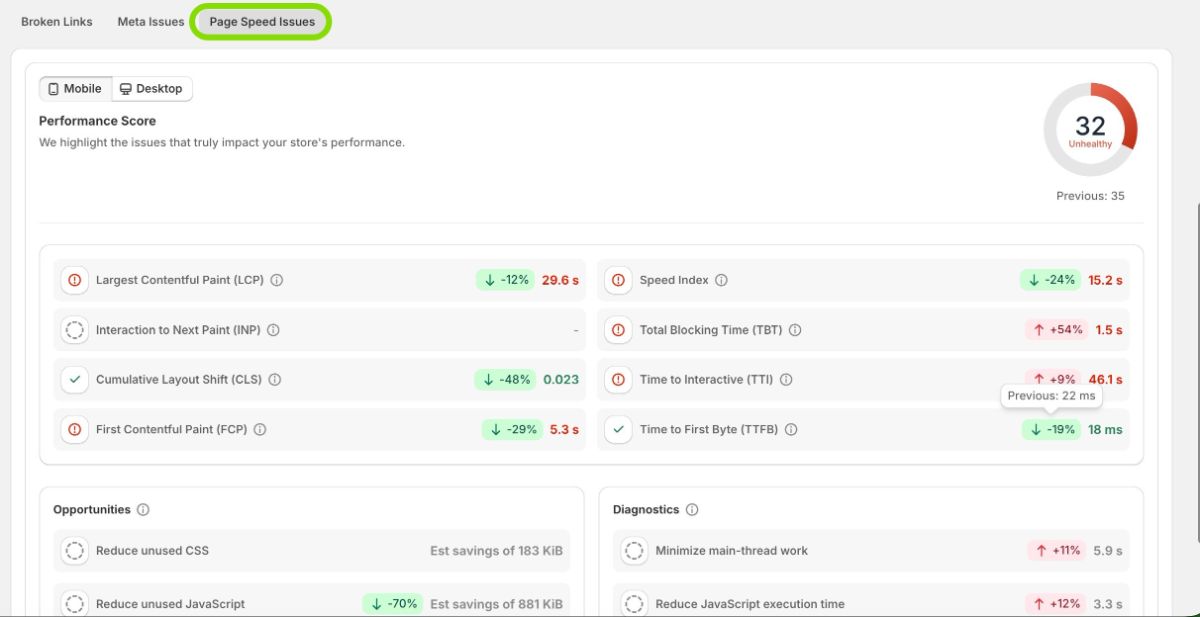Expand the Reduce unused CSS opportunity

(x=311, y=551)
